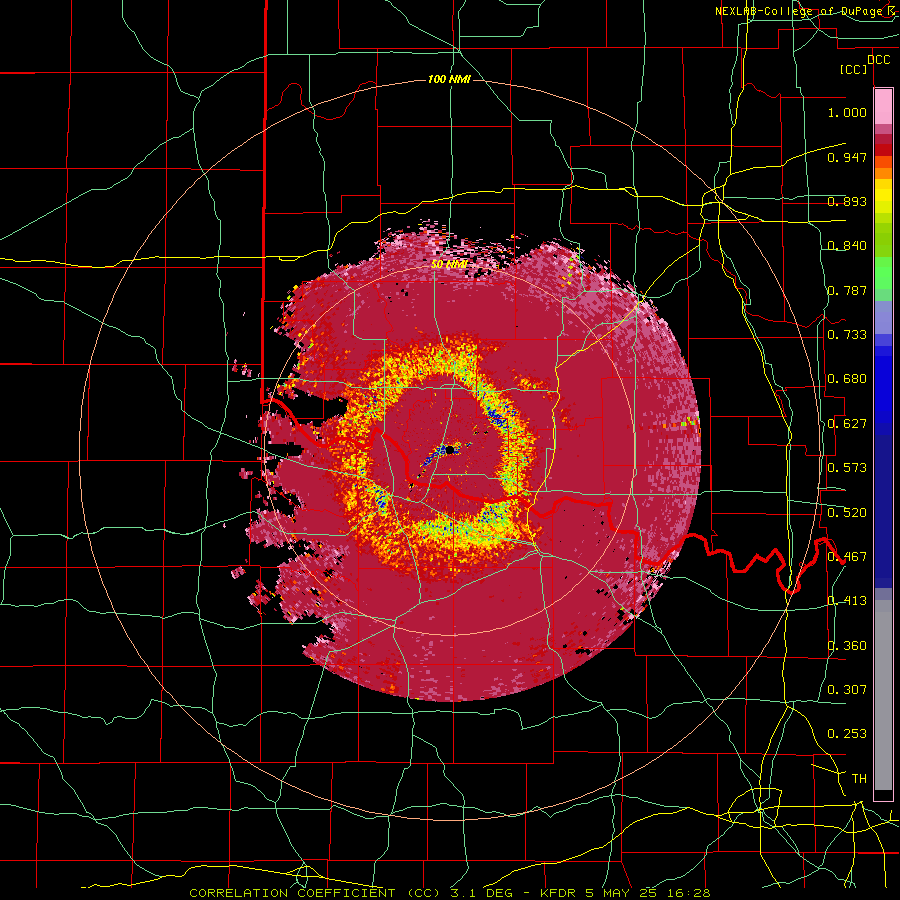Click the 0.360 scale value
900x900 pixels.
(x=847, y=646)
